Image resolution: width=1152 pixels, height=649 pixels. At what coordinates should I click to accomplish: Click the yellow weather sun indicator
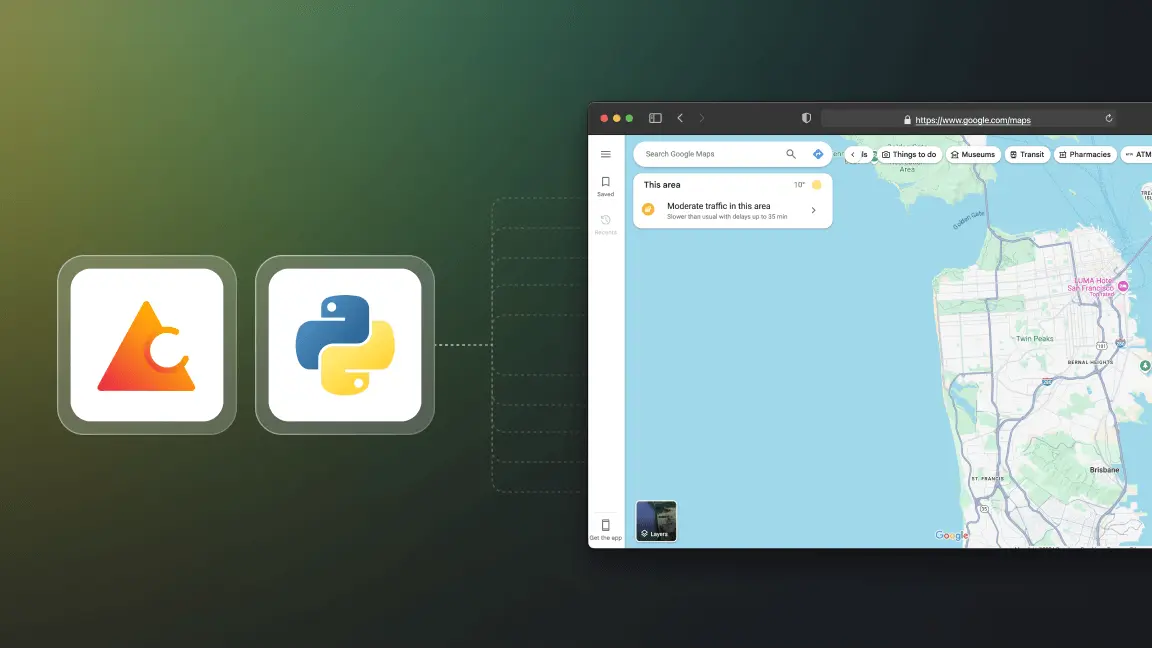click(816, 184)
